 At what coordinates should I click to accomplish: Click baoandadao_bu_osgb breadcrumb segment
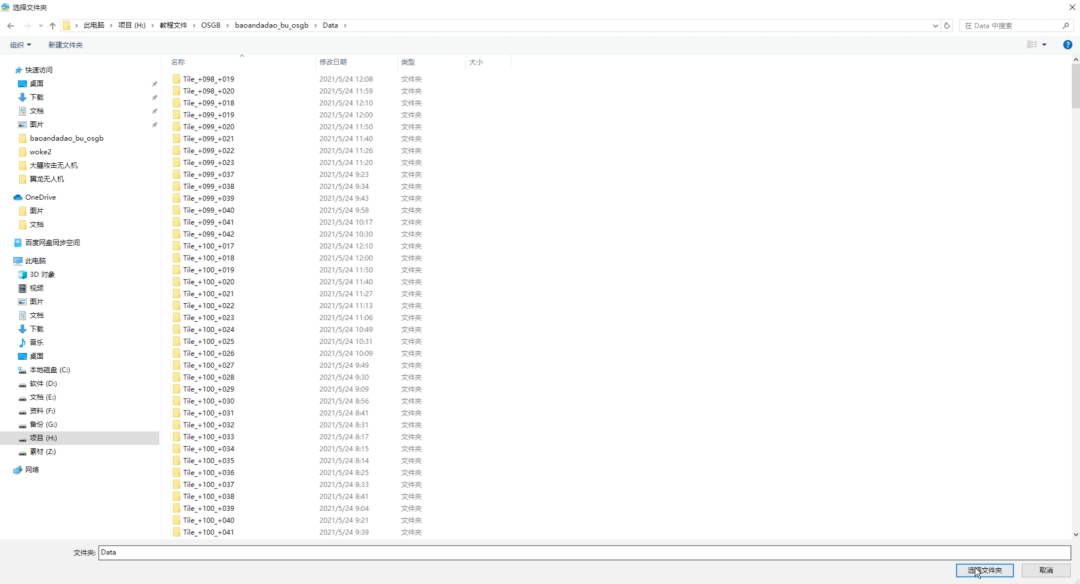point(271,25)
